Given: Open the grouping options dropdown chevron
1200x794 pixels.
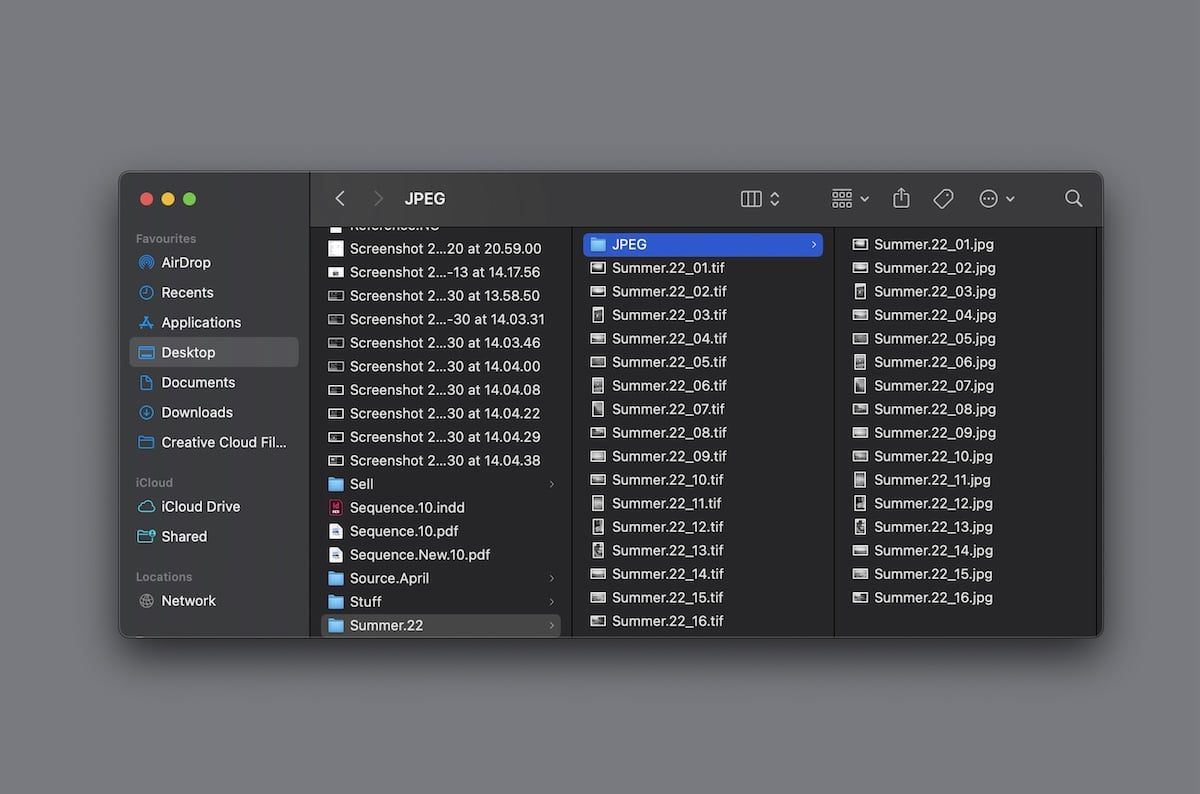Looking at the screenshot, I should click(864, 198).
